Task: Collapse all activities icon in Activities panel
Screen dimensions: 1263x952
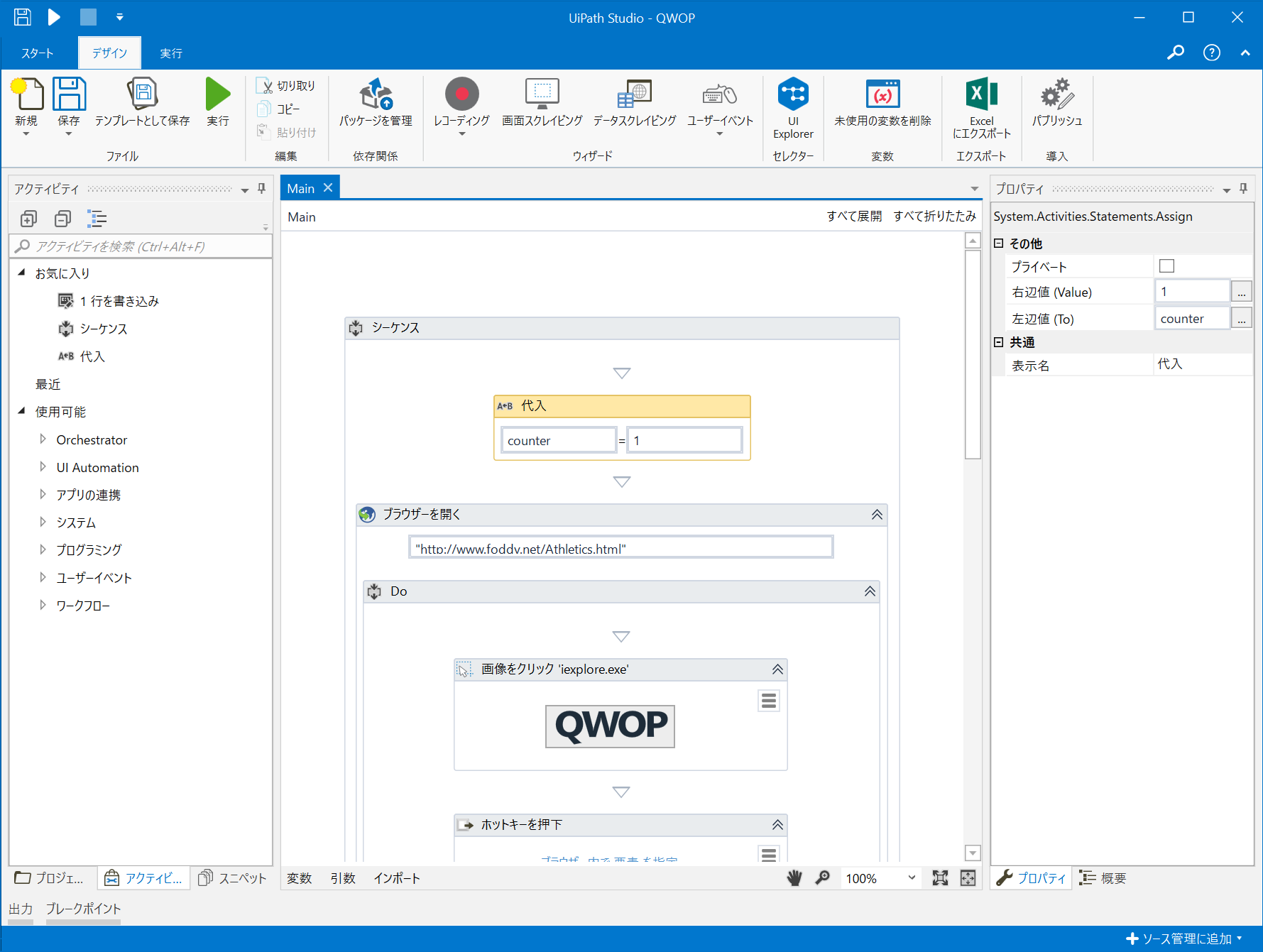Action: [62, 219]
